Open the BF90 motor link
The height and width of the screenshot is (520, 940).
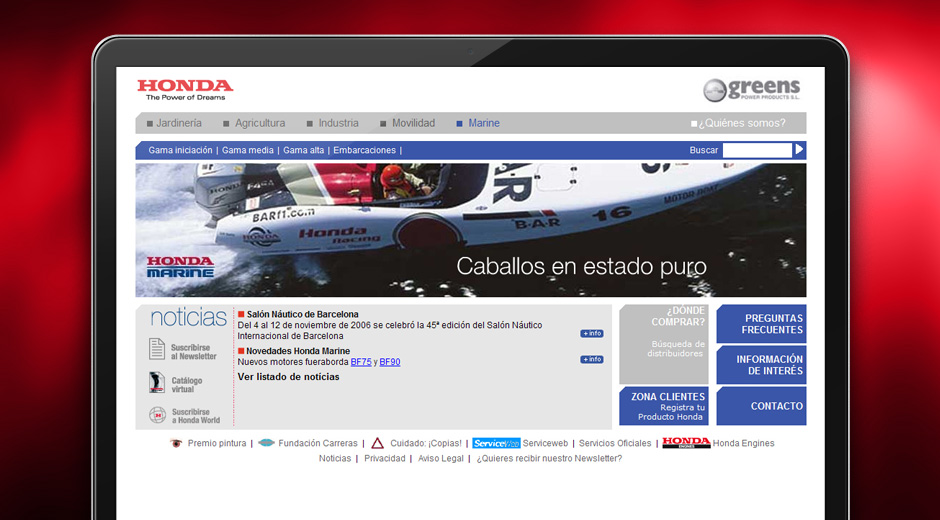[x=390, y=362]
